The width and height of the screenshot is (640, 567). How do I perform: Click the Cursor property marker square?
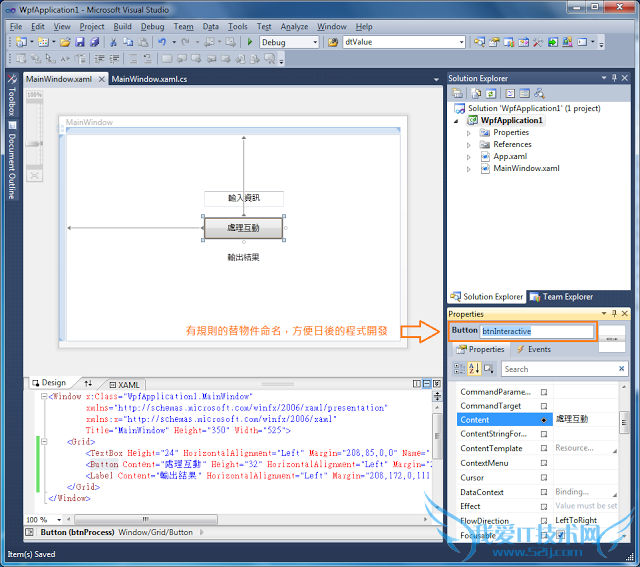(x=544, y=478)
